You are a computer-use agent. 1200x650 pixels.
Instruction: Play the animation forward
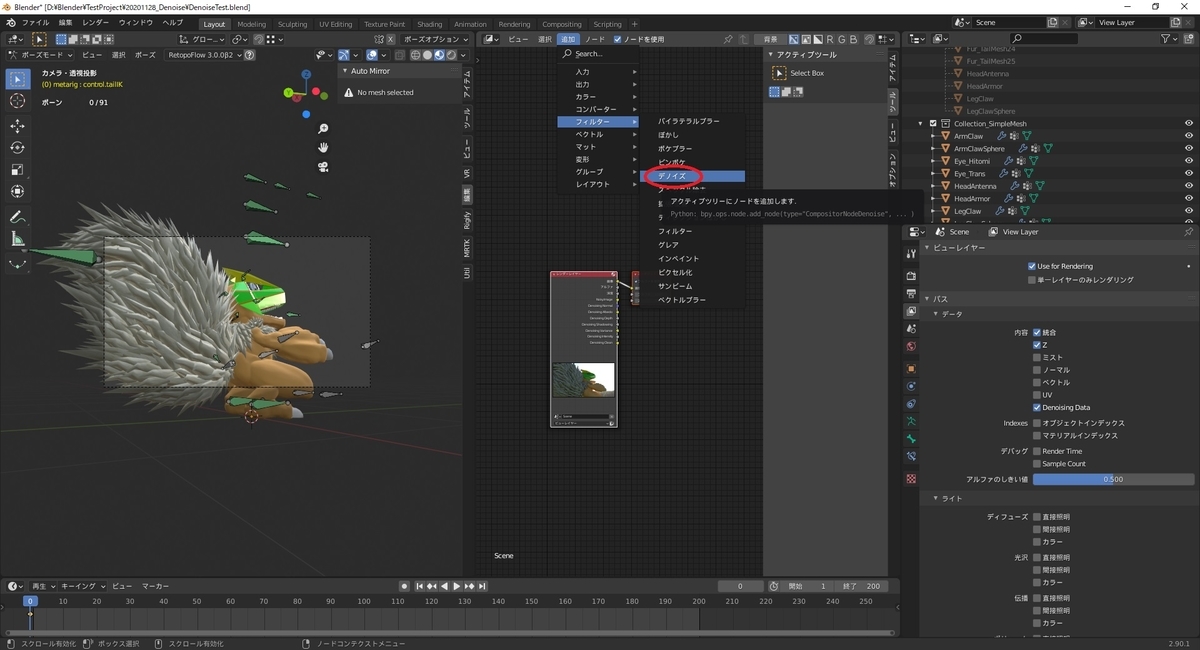pos(457,586)
